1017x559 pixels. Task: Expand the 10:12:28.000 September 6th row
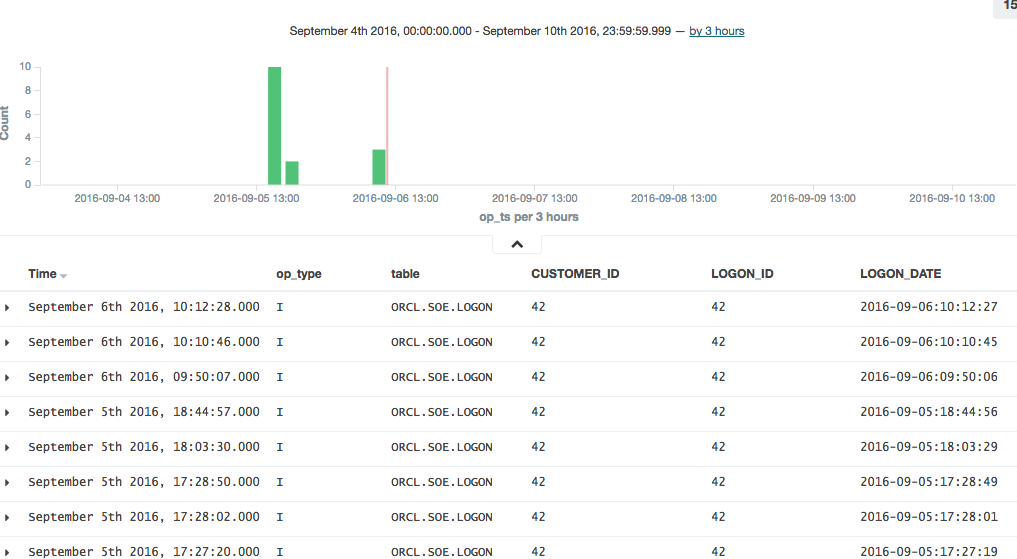[8, 308]
